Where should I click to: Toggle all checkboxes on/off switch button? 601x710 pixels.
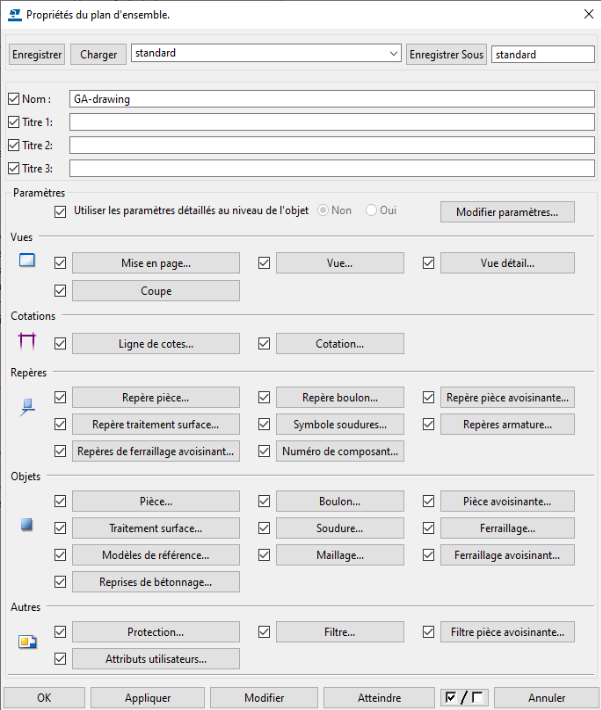464,697
